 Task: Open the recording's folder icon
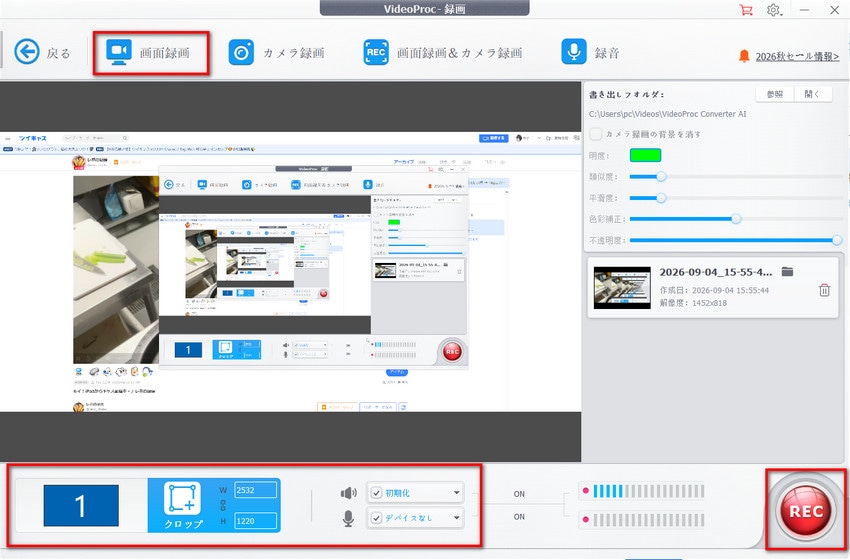787,272
